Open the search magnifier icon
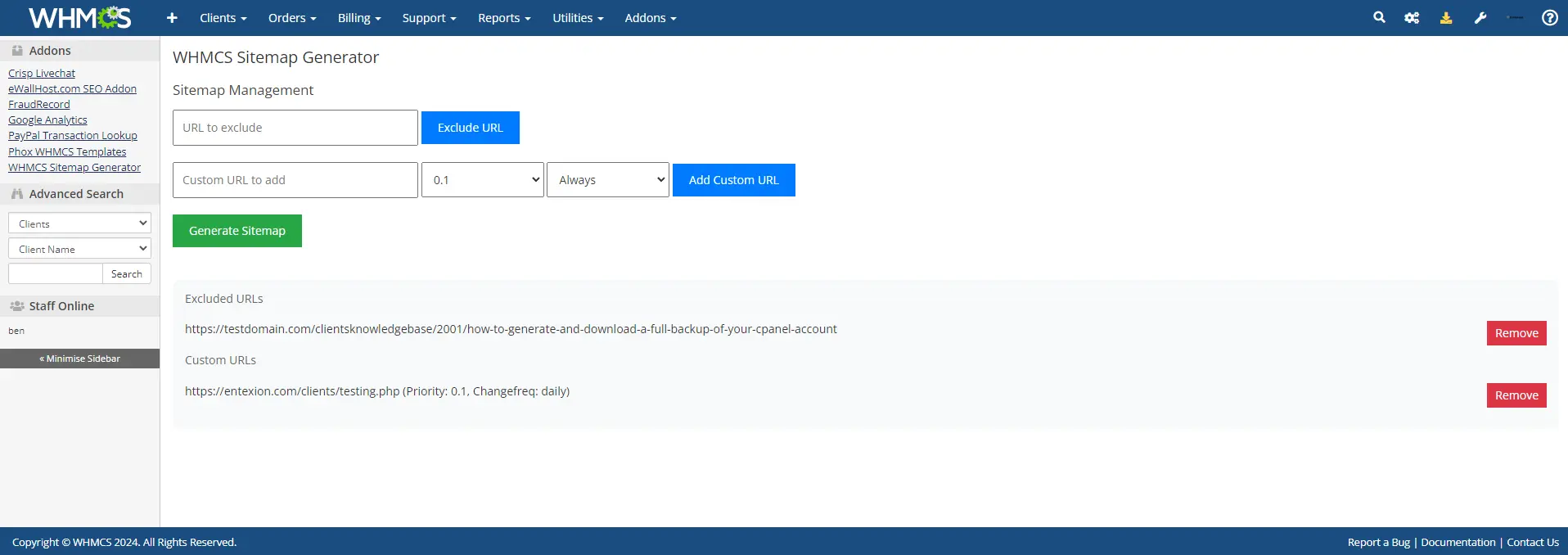Image resolution: width=1568 pixels, height=555 pixels. point(1379,17)
